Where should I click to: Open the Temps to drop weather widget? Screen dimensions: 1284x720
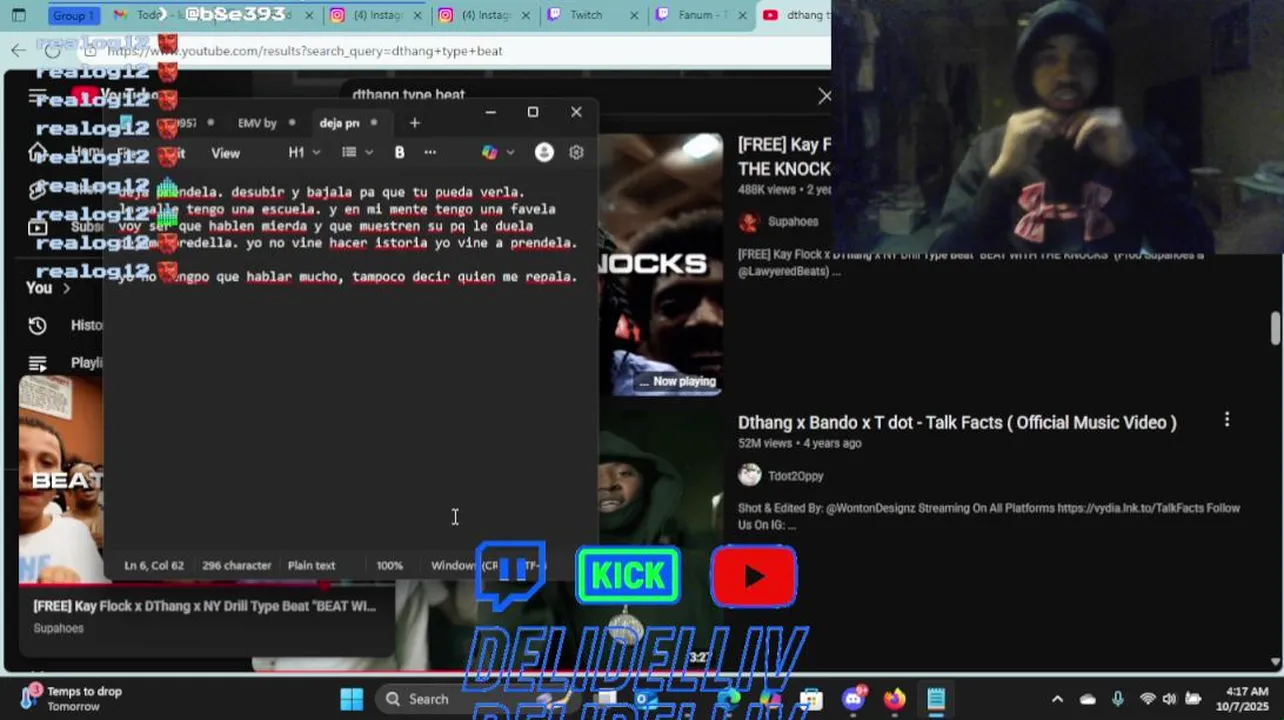click(72, 698)
